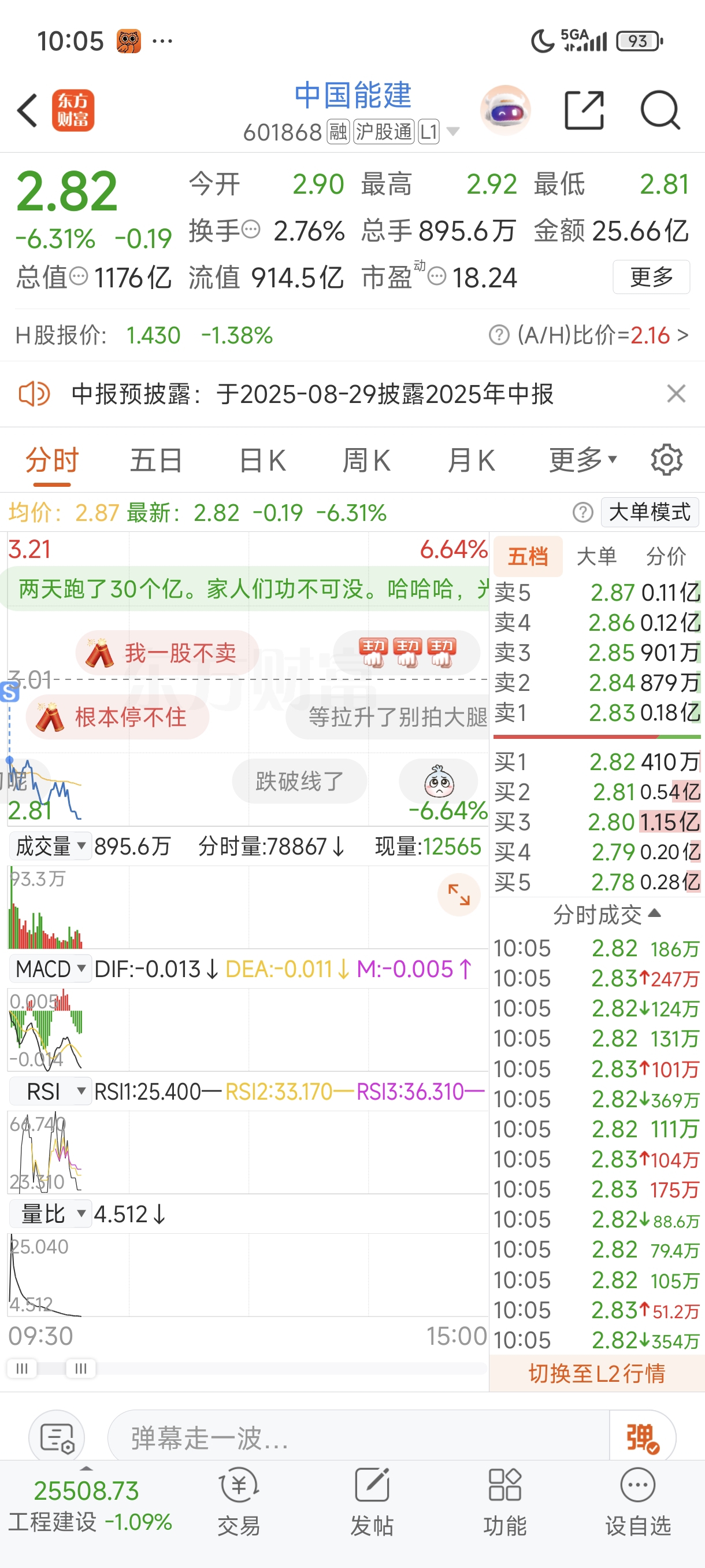Tap the L1 level badge
Viewport: 705px width, 1568px height.
point(429,131)
